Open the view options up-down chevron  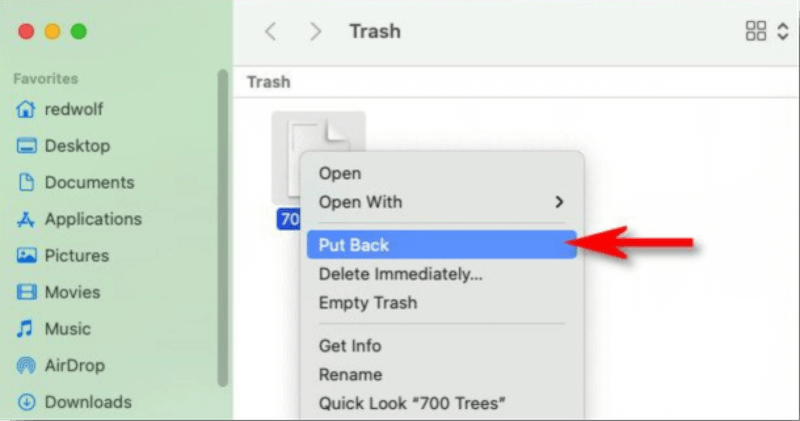782,32
